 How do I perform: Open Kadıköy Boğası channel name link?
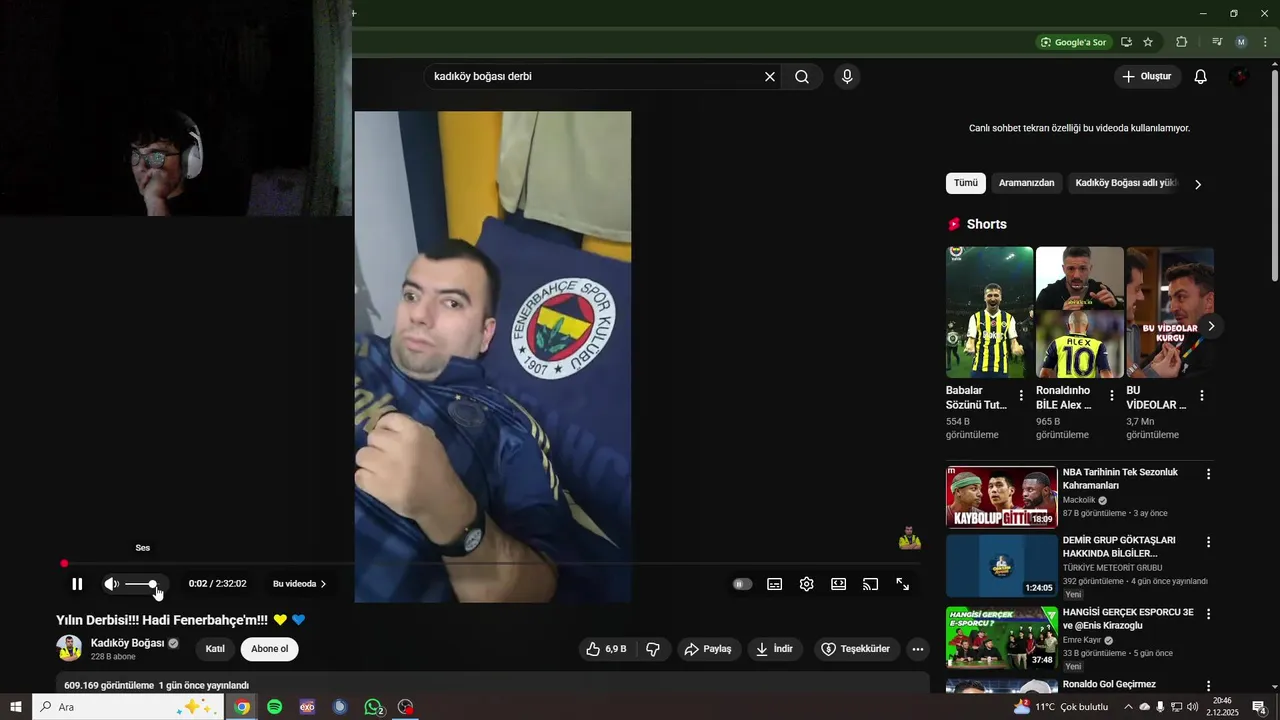pyautogui.click(x=127, y=643)
